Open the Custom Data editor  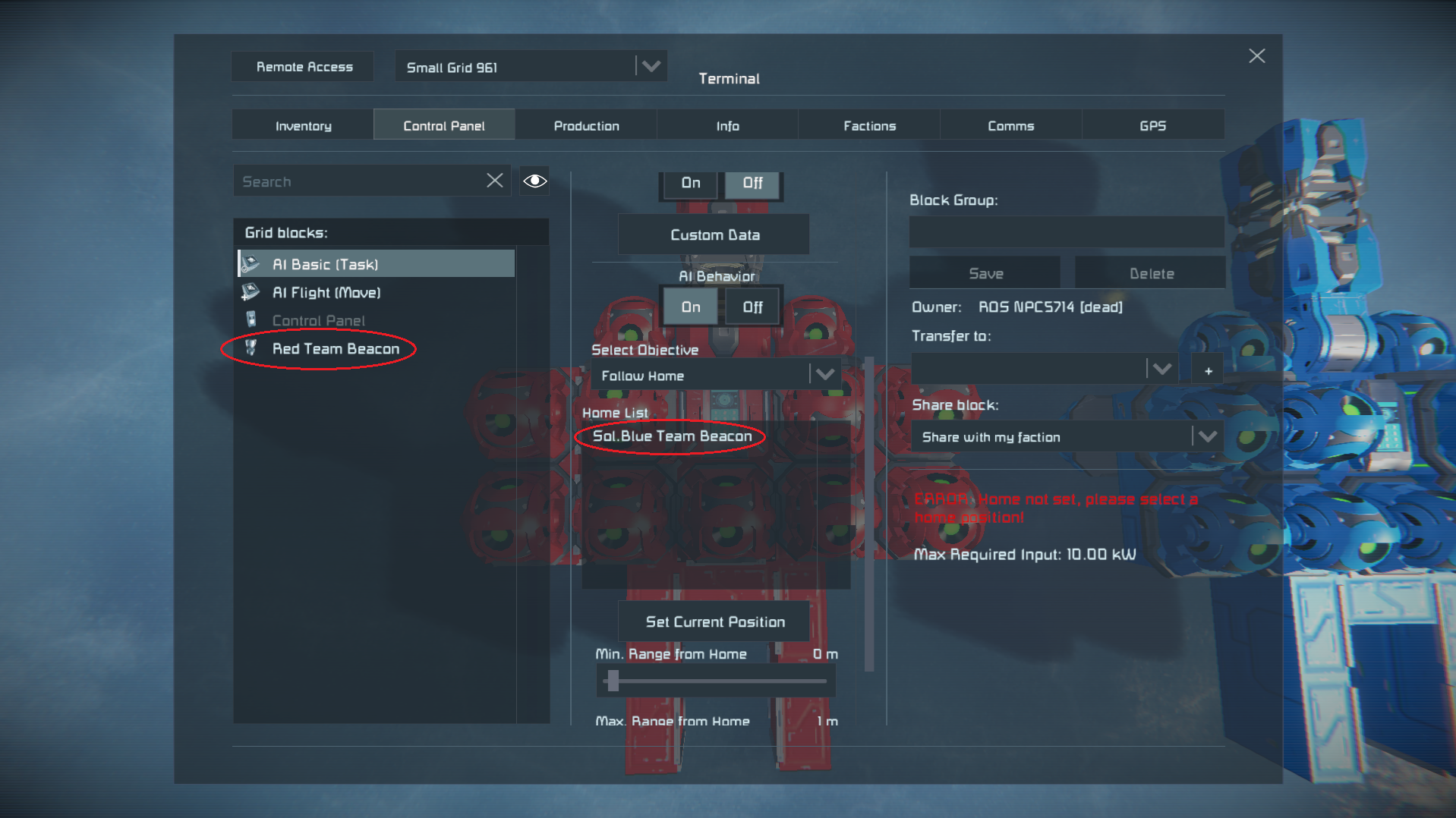(714, 235)
